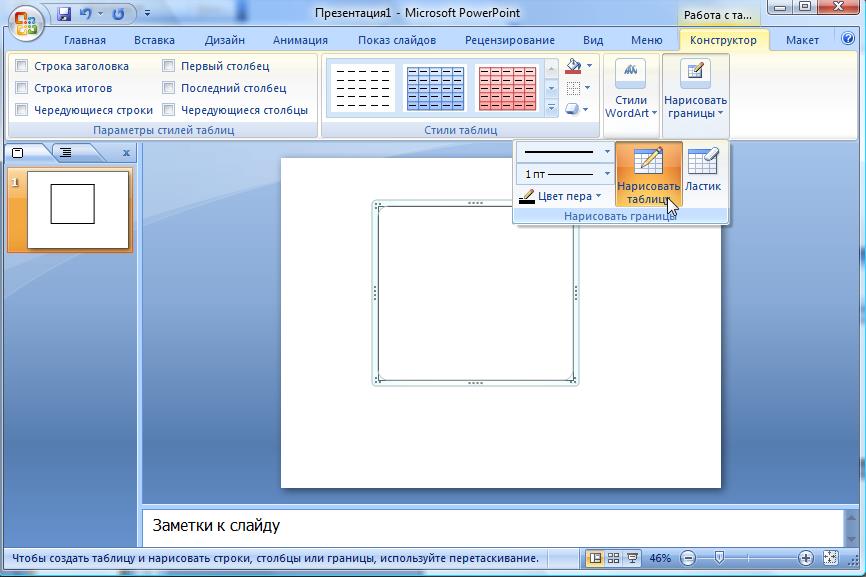Undo the last action
The height and width of the screenshot is (577, 866).
[85, 14]
